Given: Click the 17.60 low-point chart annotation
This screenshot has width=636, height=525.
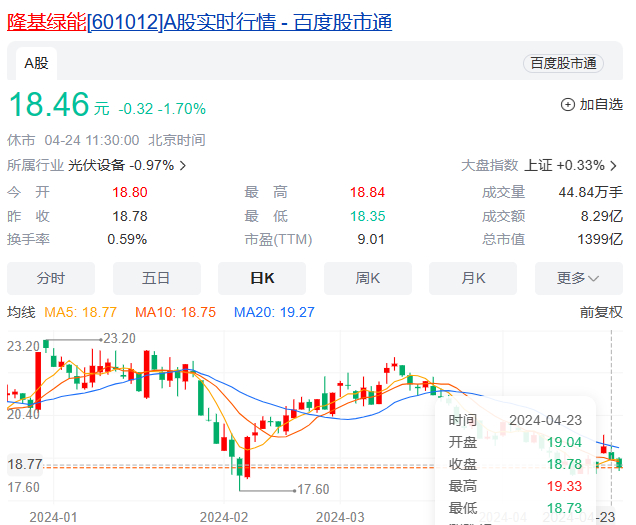Looking at the screenshot, I should (313, 489).
